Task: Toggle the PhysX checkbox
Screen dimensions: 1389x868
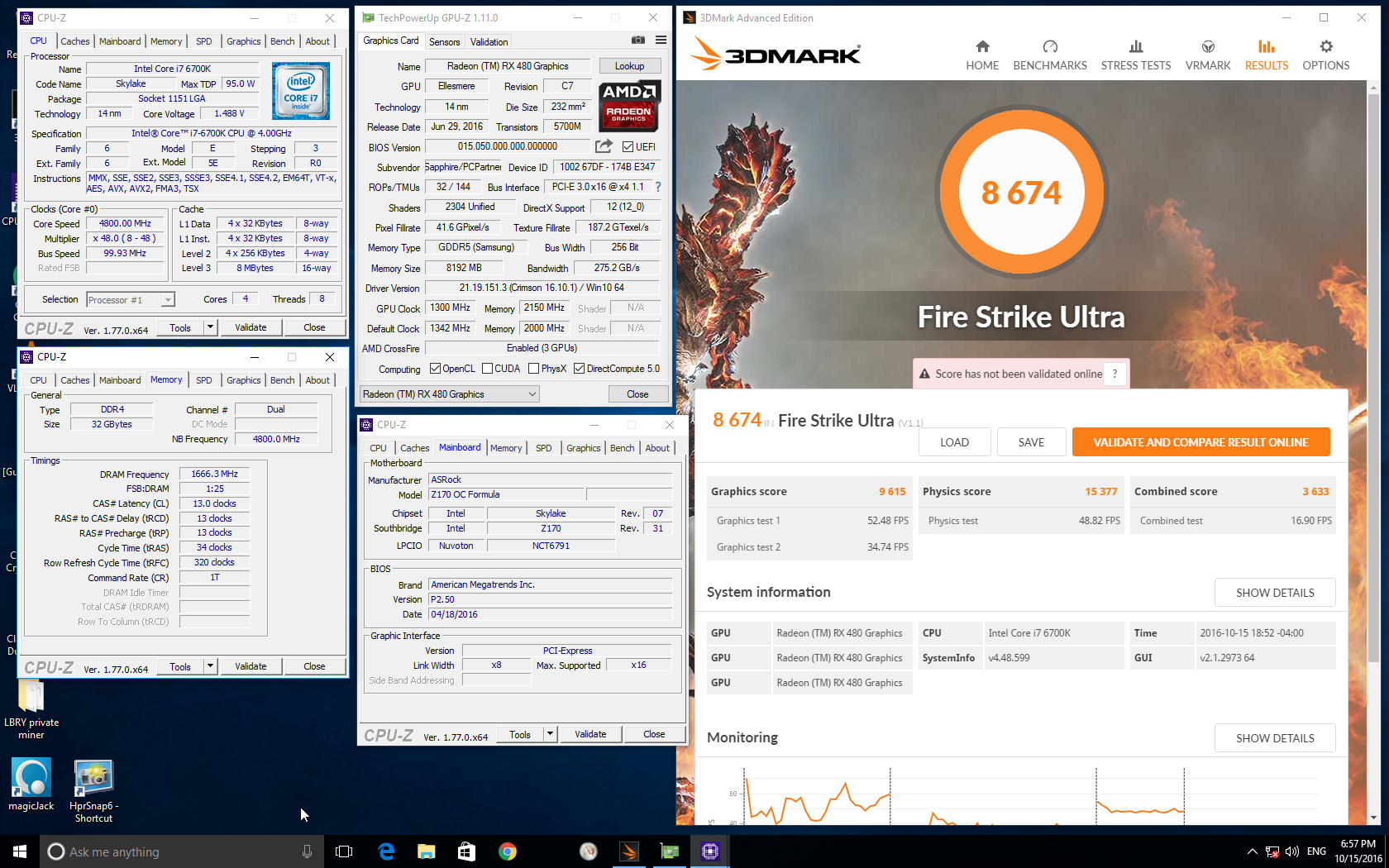Action: click(x=534, y=369)
